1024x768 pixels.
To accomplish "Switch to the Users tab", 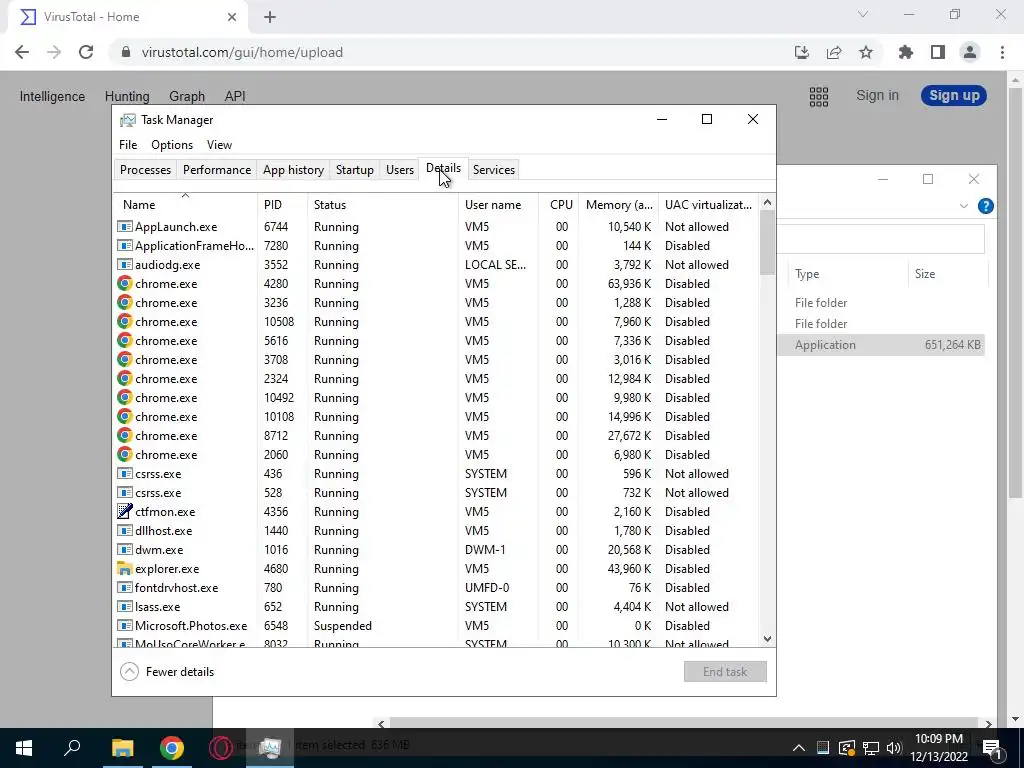I will pyautogui.click(x=400, y=170).
